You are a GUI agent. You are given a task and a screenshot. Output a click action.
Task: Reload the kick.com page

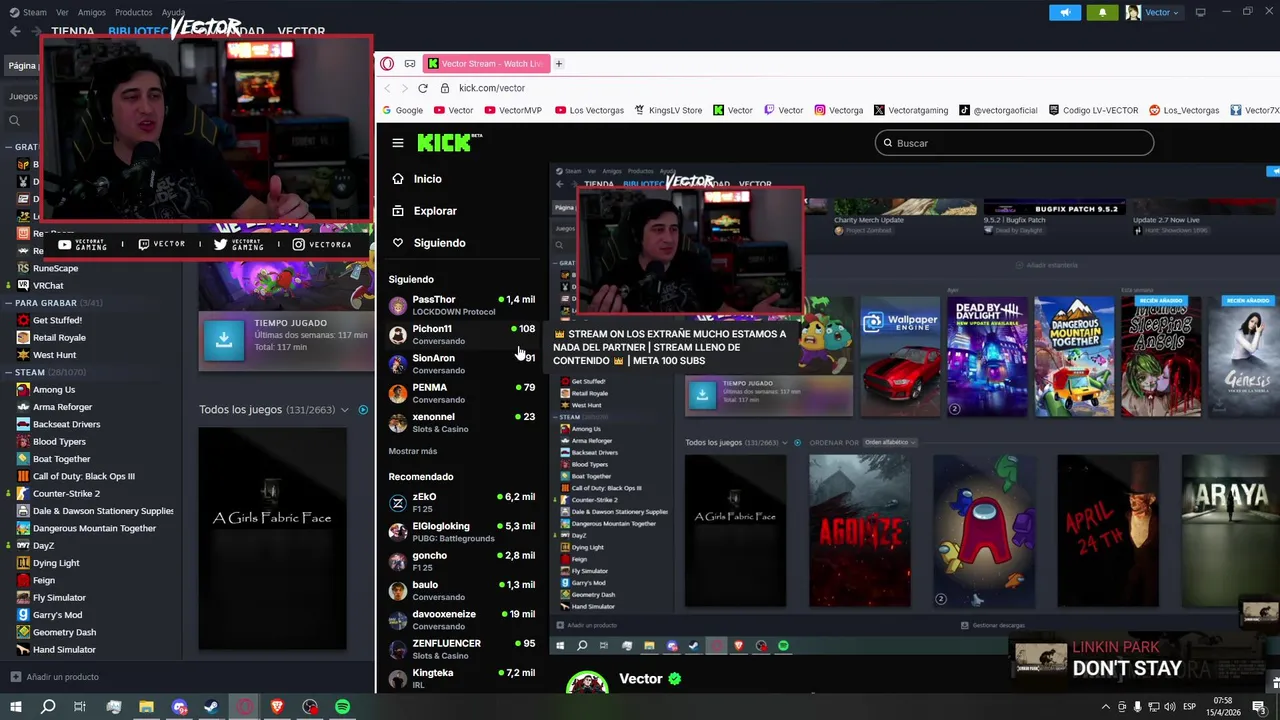tap(423, 88)
